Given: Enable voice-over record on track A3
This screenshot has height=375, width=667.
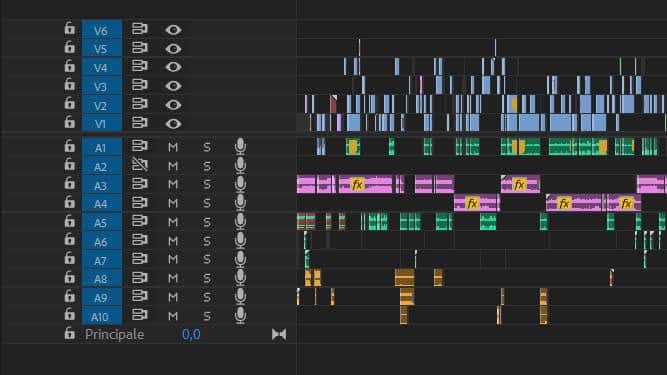Looking at the screenshot, I should click(240, 184).
